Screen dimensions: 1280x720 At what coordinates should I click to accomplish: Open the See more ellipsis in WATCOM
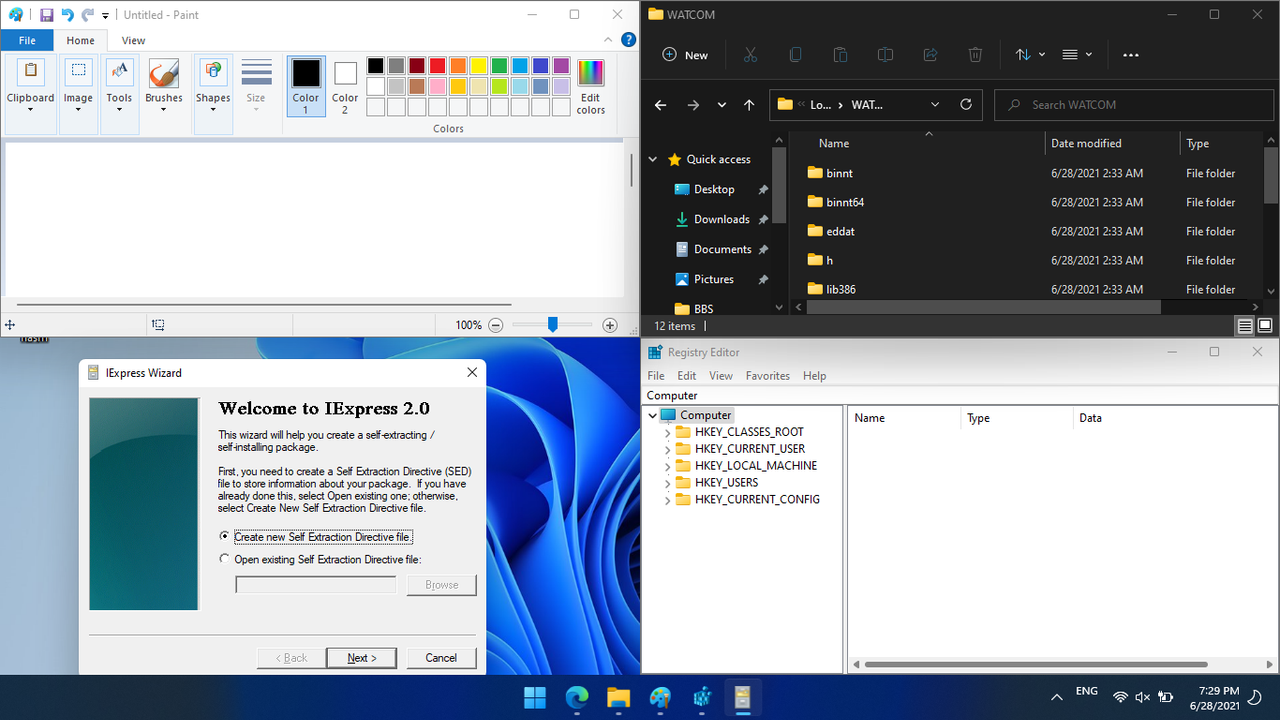point(1131,55)
